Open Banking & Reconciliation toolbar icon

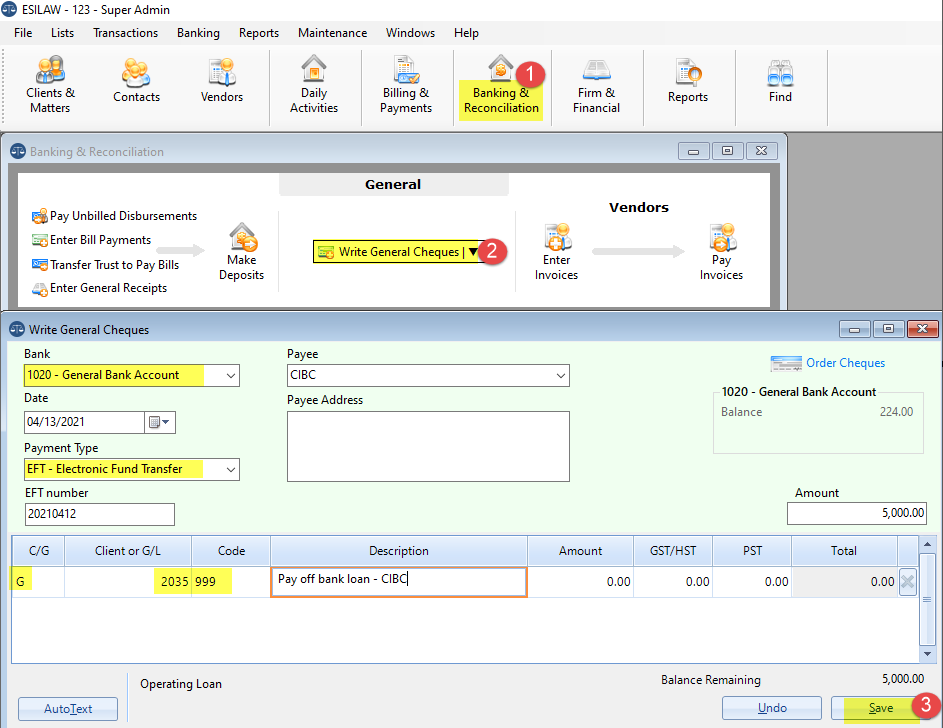pyautogui.click(x=500, y=87)
